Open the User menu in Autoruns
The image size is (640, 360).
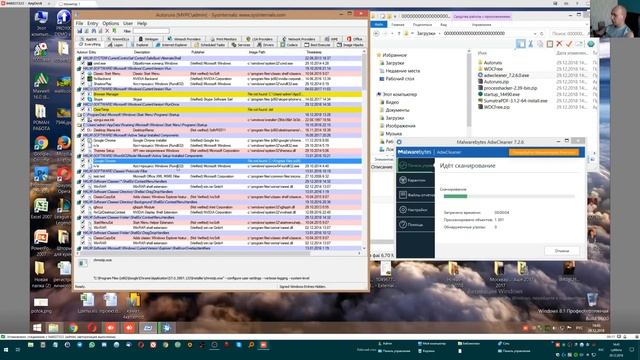(128, 23)
